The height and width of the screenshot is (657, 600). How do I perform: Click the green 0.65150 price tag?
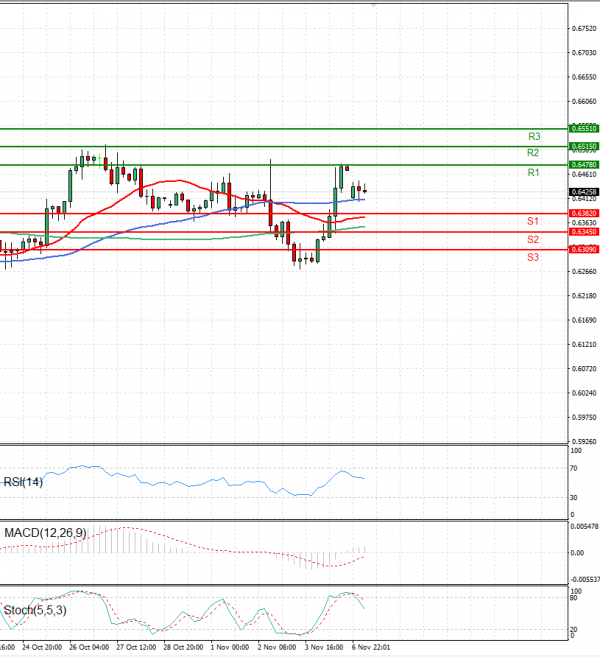point(584,146)
